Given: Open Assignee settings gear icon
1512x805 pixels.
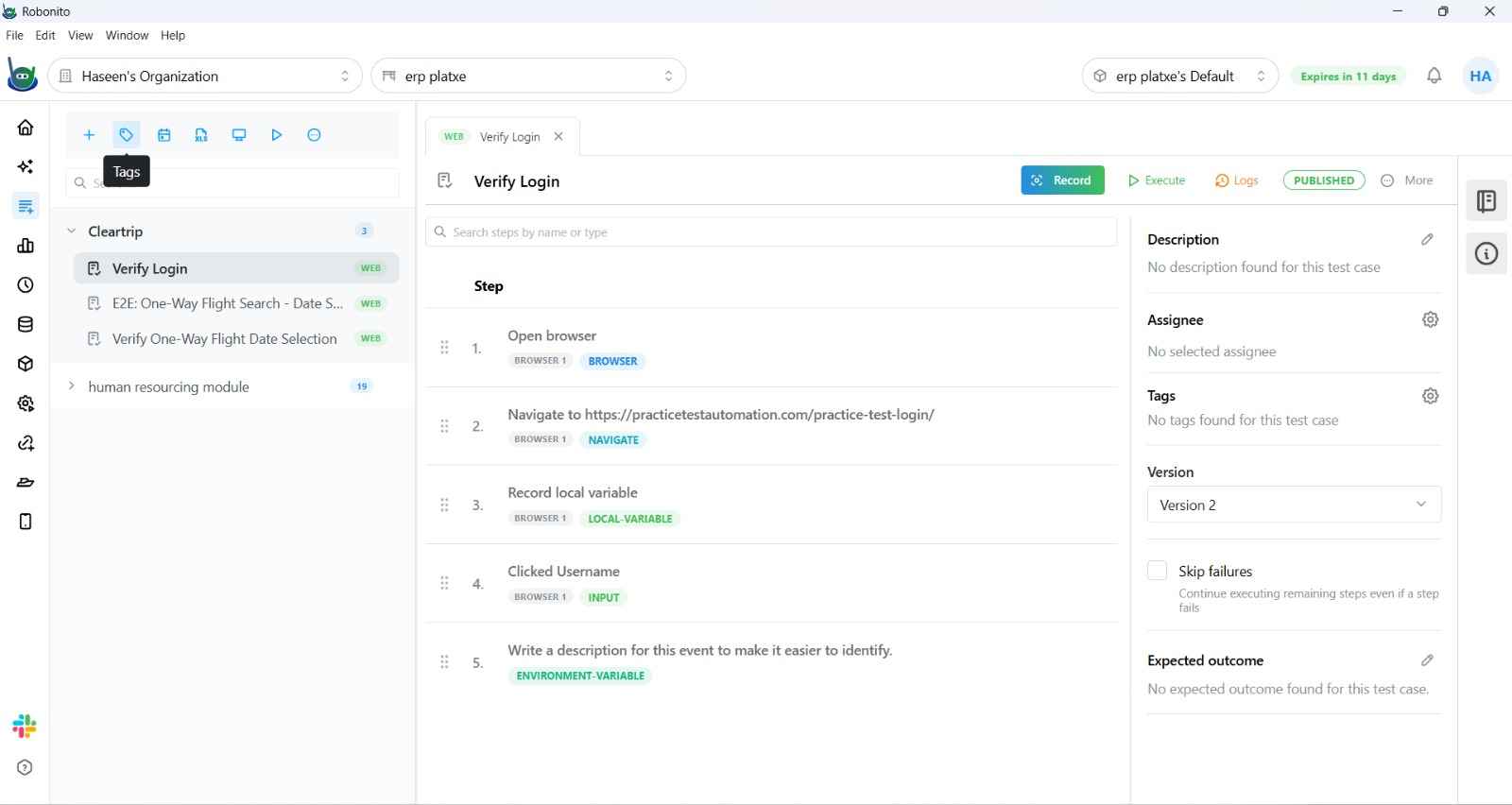Looking at the screenshot, I should point(1431,319).
